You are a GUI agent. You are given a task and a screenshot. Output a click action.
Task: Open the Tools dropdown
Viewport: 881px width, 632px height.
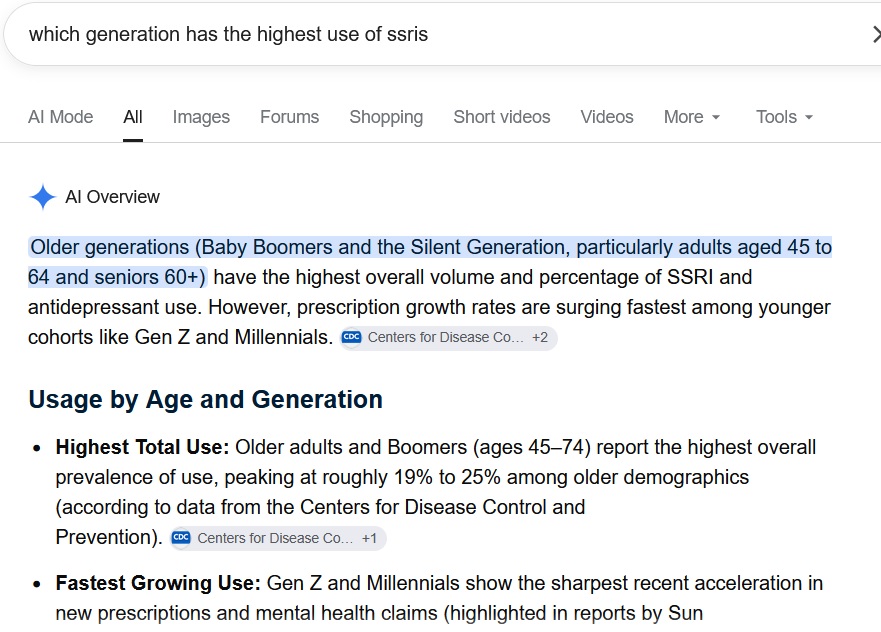pyautogui.click(x=784, y=117)
